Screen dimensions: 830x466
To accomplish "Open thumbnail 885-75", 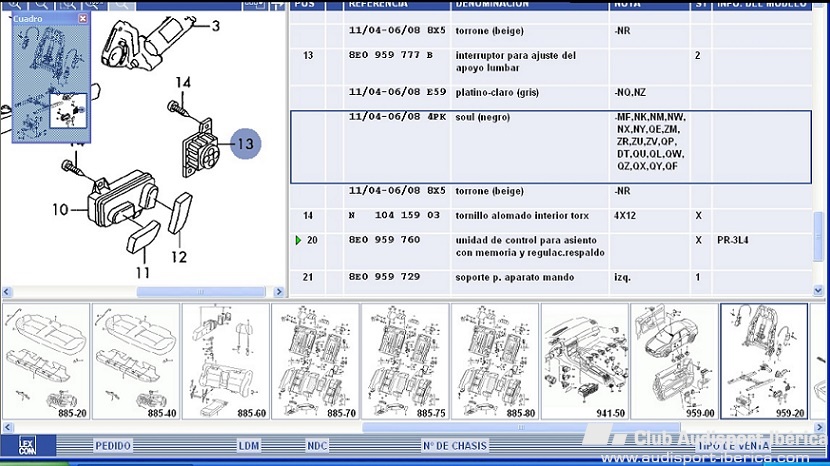I will 405,362.
